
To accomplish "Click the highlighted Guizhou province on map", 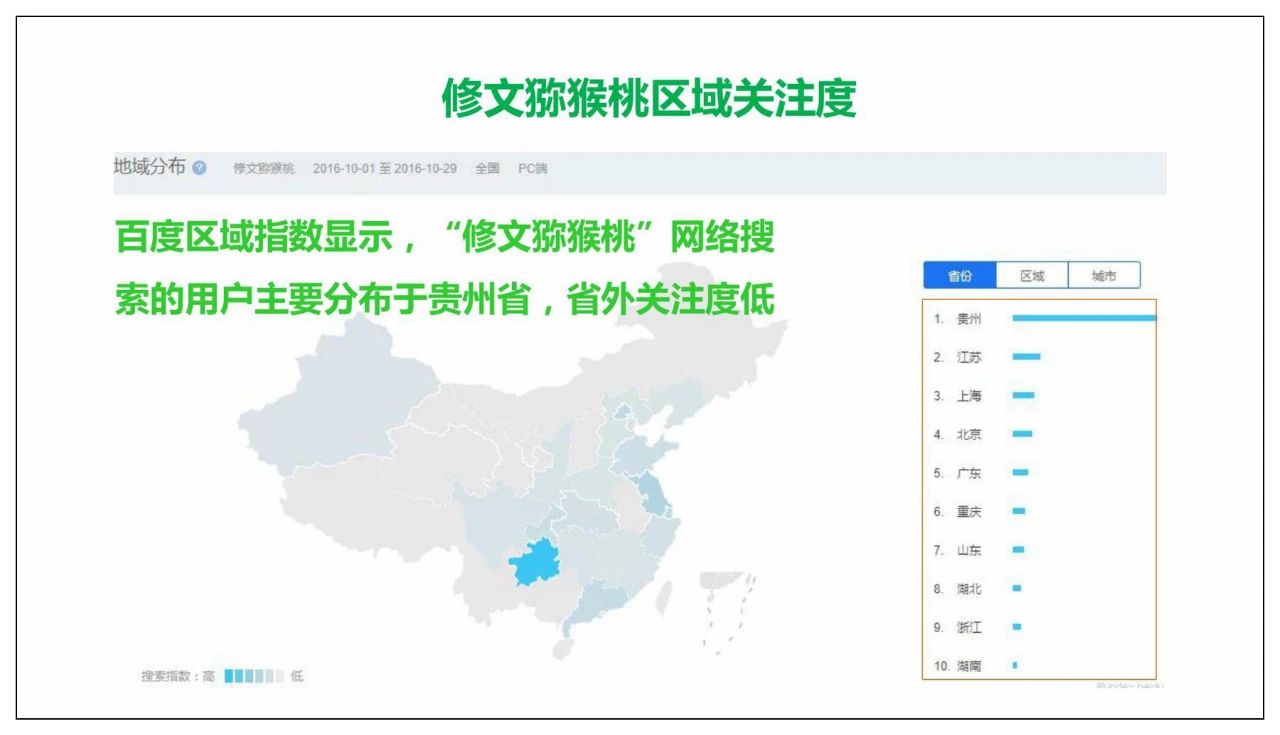I will (538, 562).
